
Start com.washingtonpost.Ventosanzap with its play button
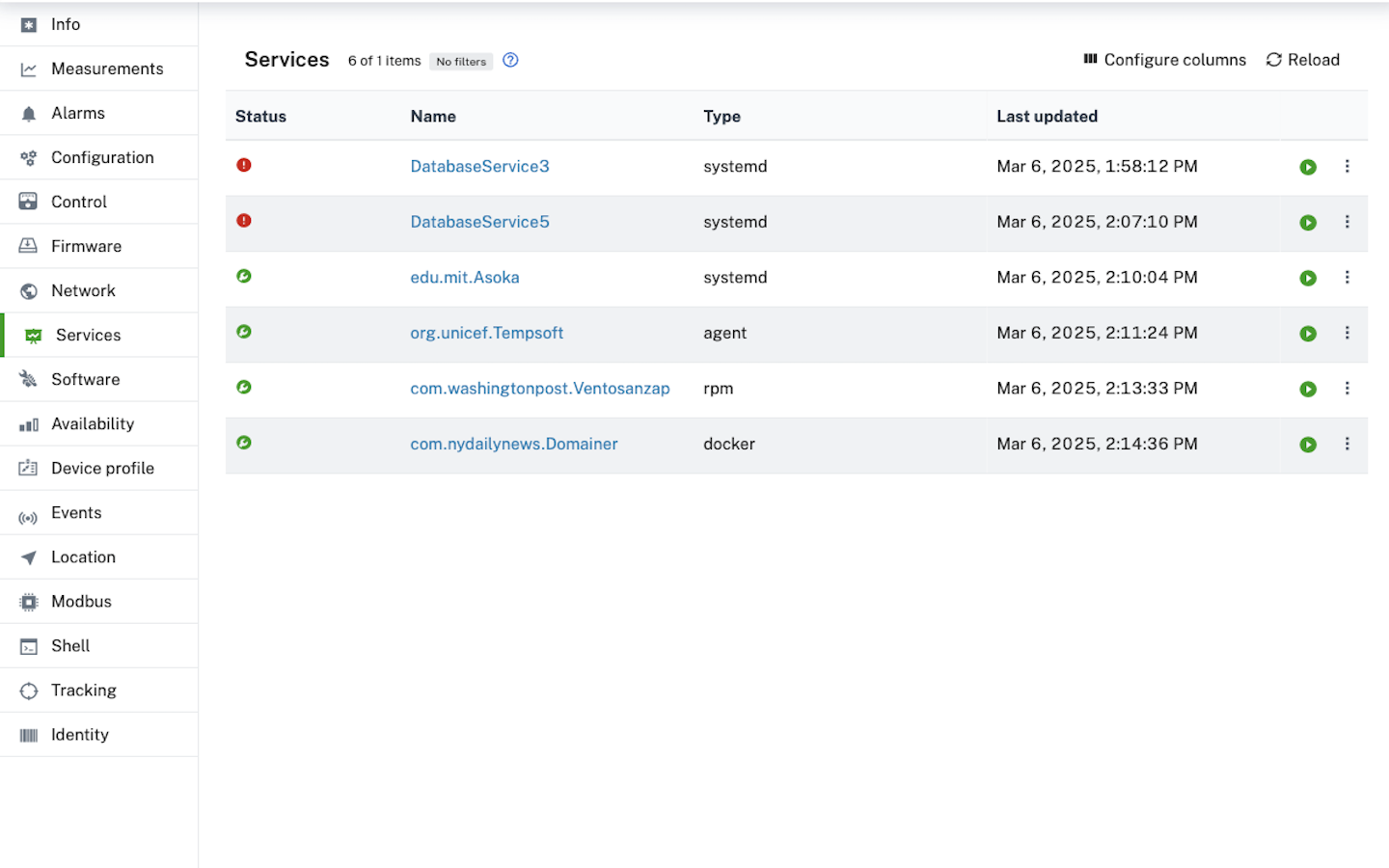click(1307, 389)
